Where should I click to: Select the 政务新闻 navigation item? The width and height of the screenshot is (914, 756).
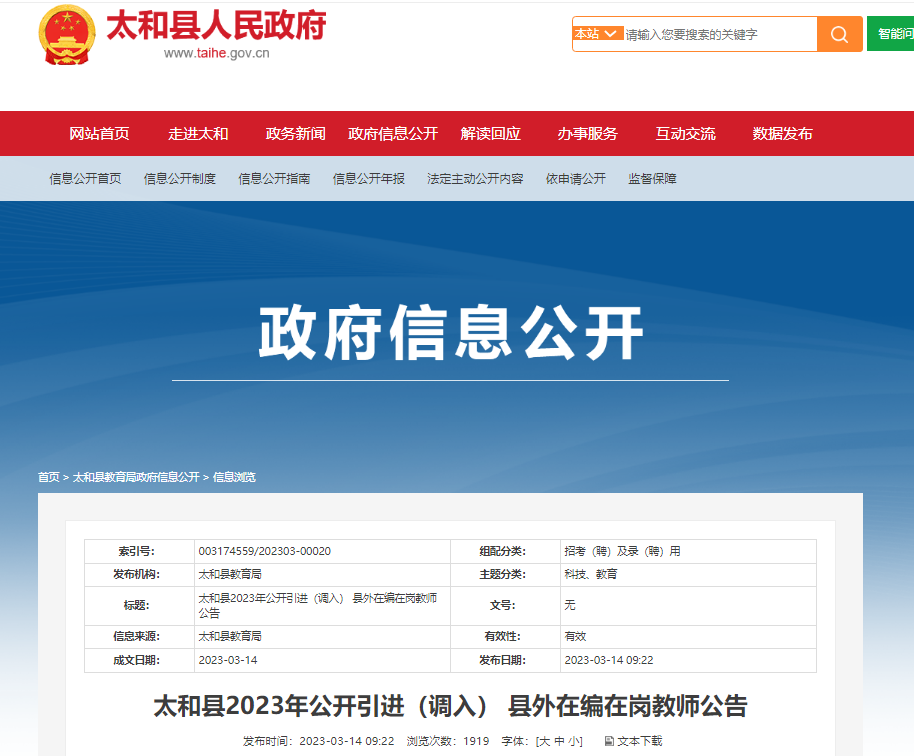pos(295,134)
